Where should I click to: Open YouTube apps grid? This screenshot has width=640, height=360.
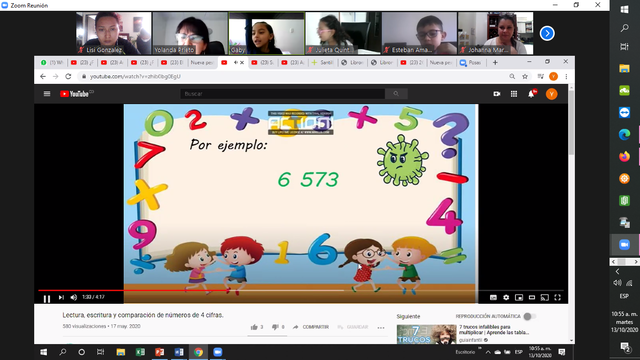[514, 94]
